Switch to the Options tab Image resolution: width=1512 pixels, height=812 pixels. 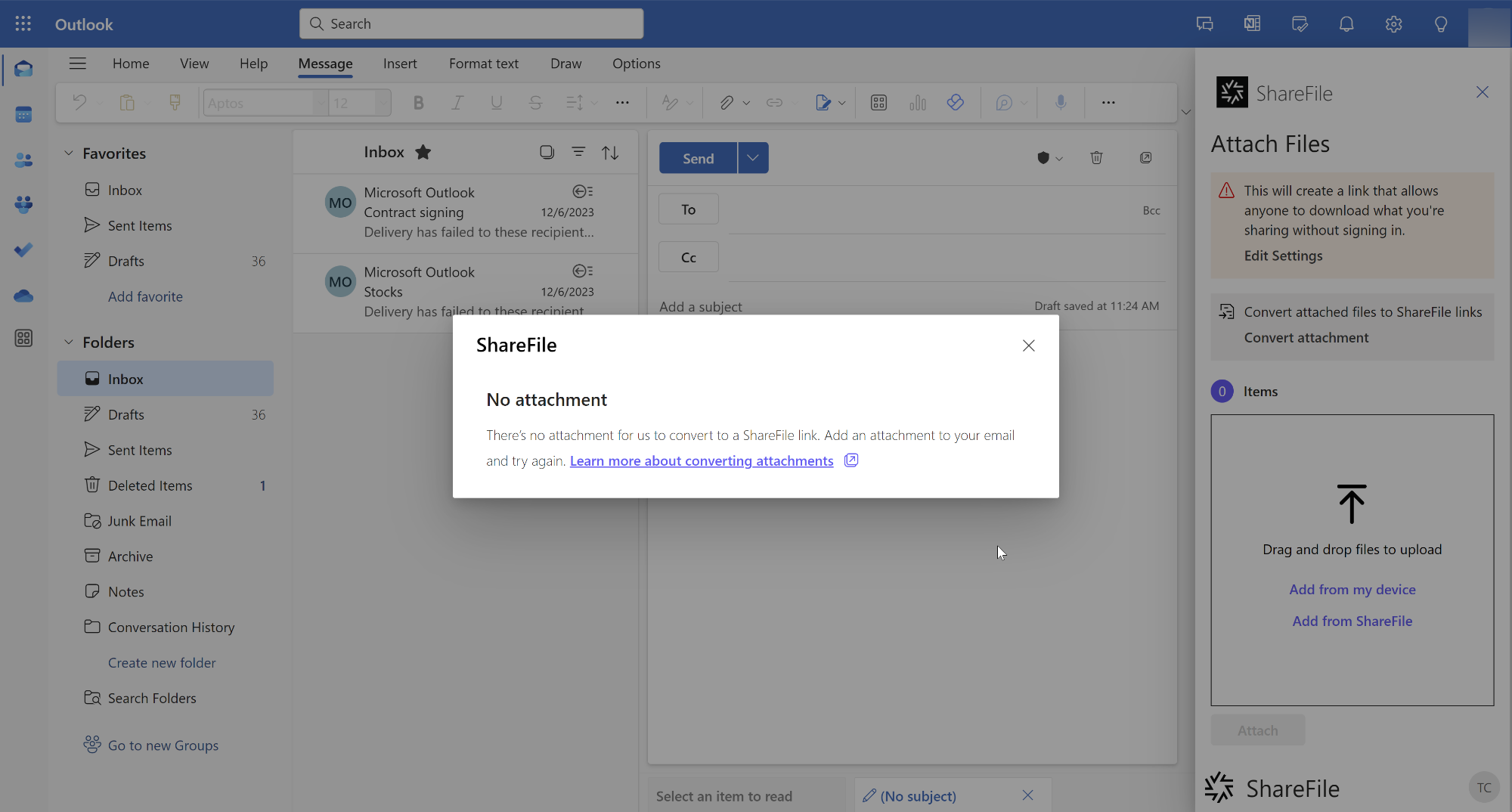pos(637,64)
